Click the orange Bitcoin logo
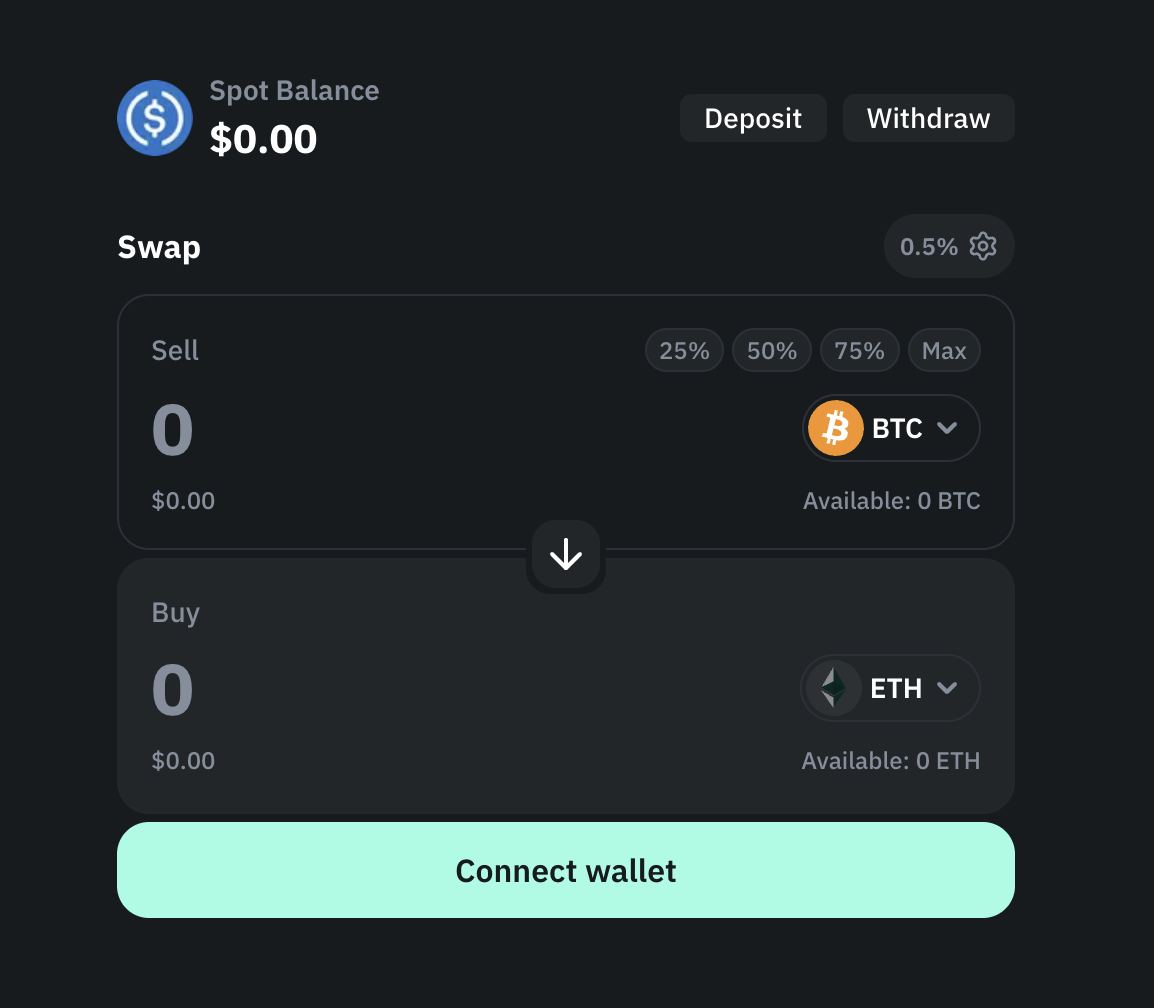 click(x=835, y=429)
